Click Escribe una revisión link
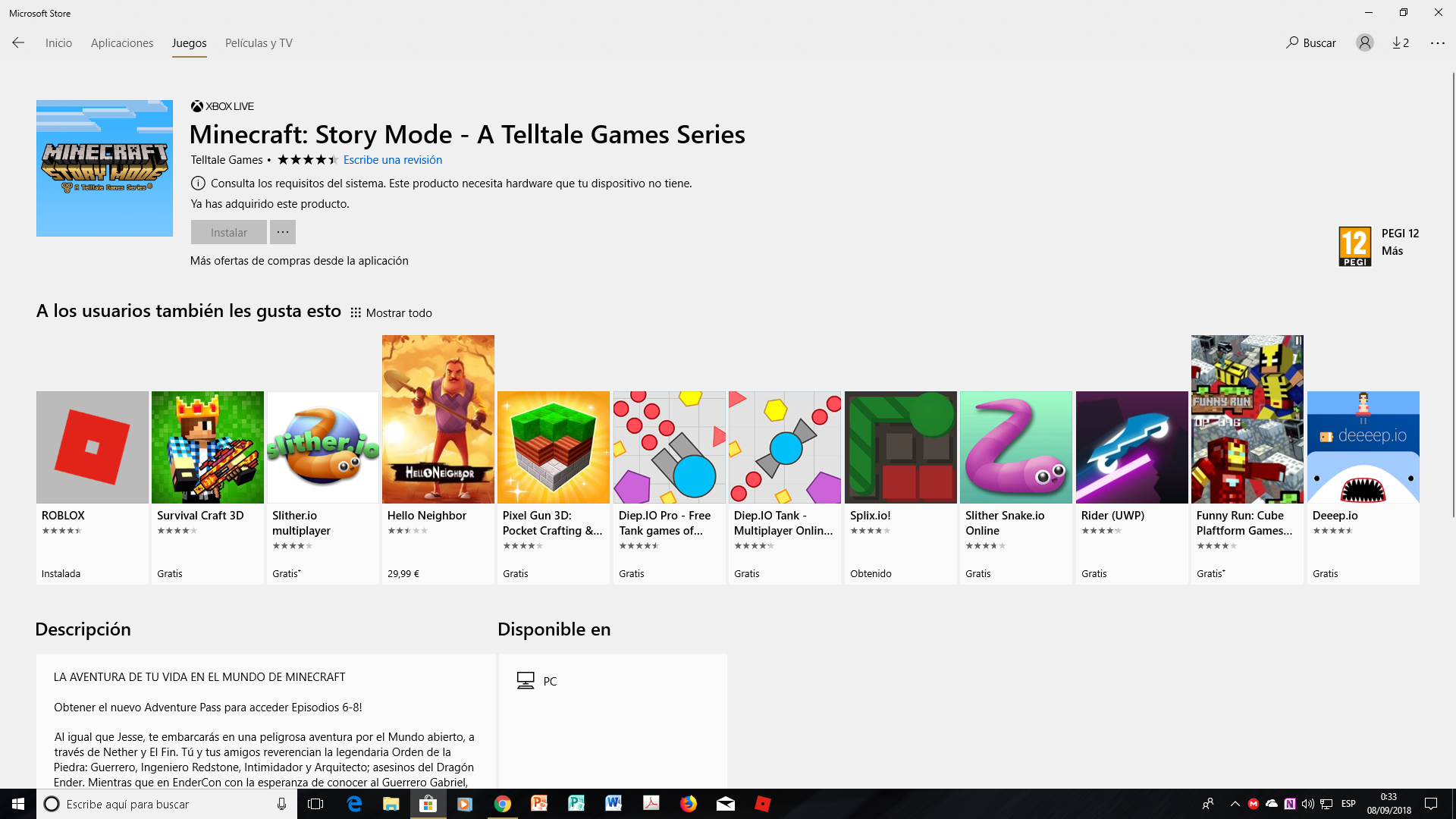Screen dimensions: 1456x819 (x=393, y=160)
